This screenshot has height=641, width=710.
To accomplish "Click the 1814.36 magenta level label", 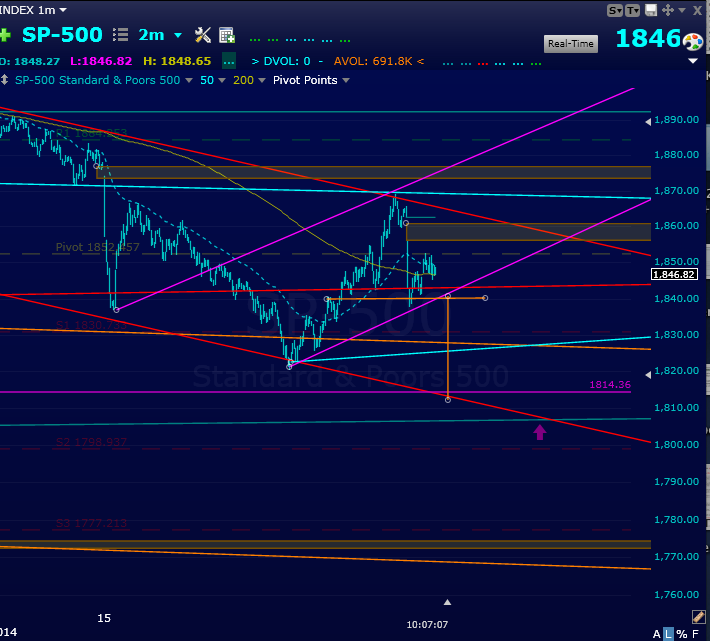I will point(610,384).
